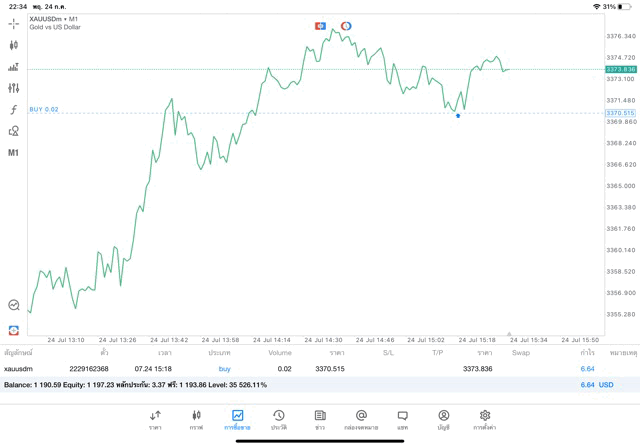Viewport: 640px width, 447px height.
Task: Open the M1 timeframe selector
Action: pos(13,153)
